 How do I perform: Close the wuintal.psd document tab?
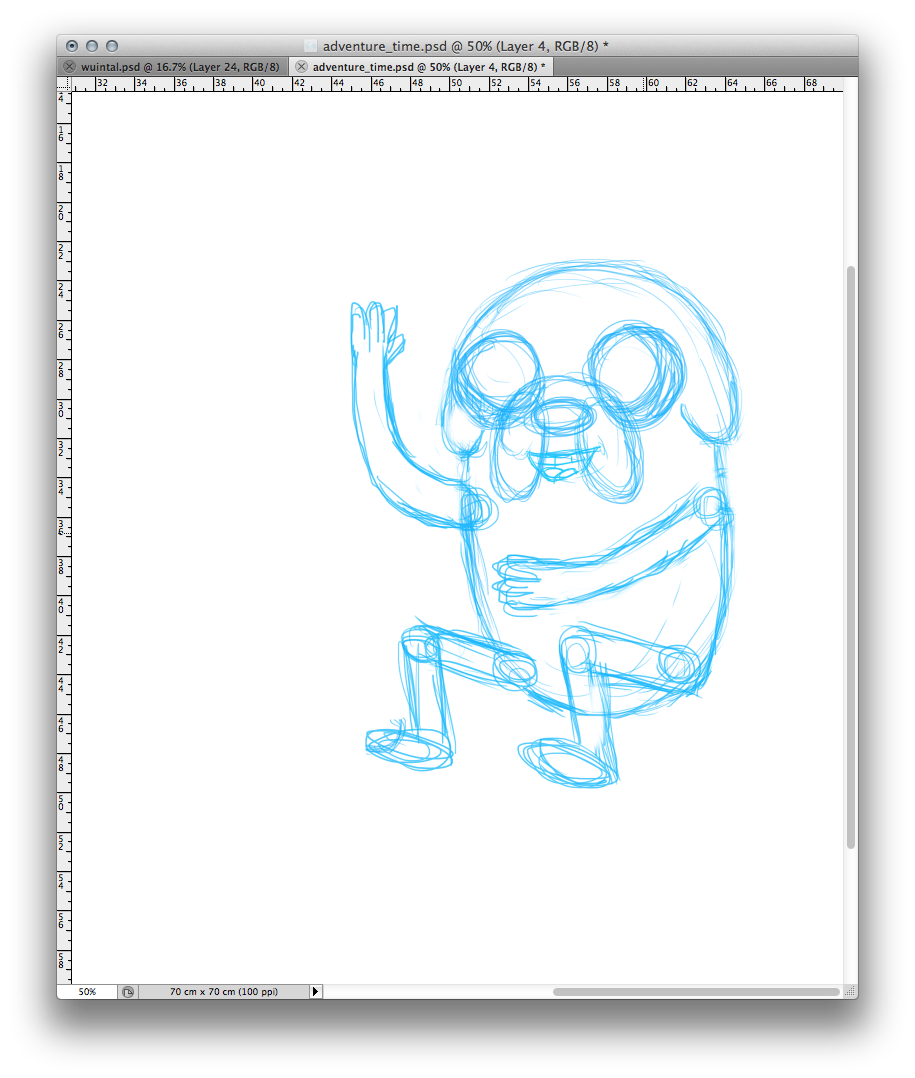(69, 66)
